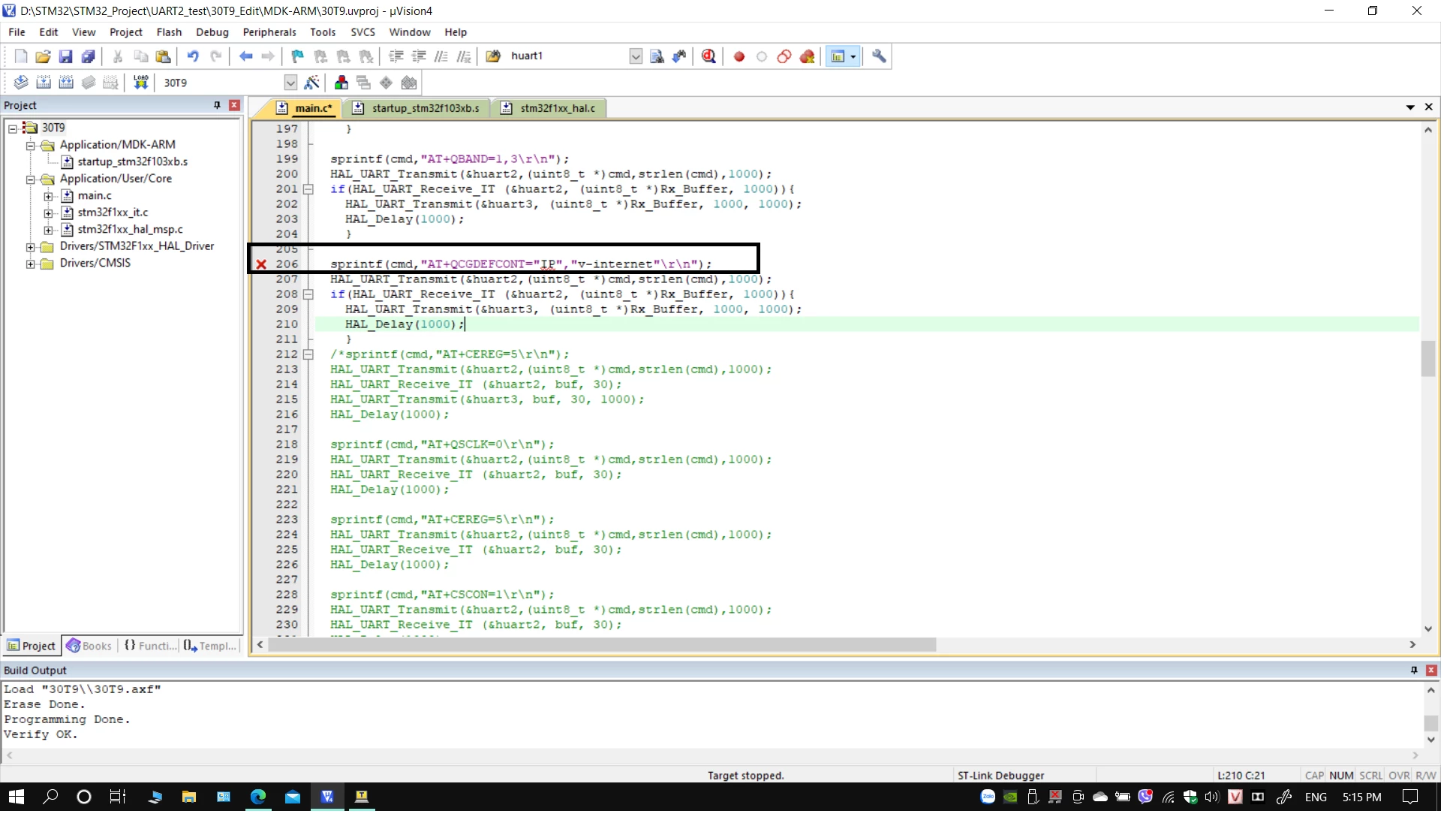This screenshot has width=1456, height=823.
Task: Expand the huart1 find combo box
Action: [636, 56]
